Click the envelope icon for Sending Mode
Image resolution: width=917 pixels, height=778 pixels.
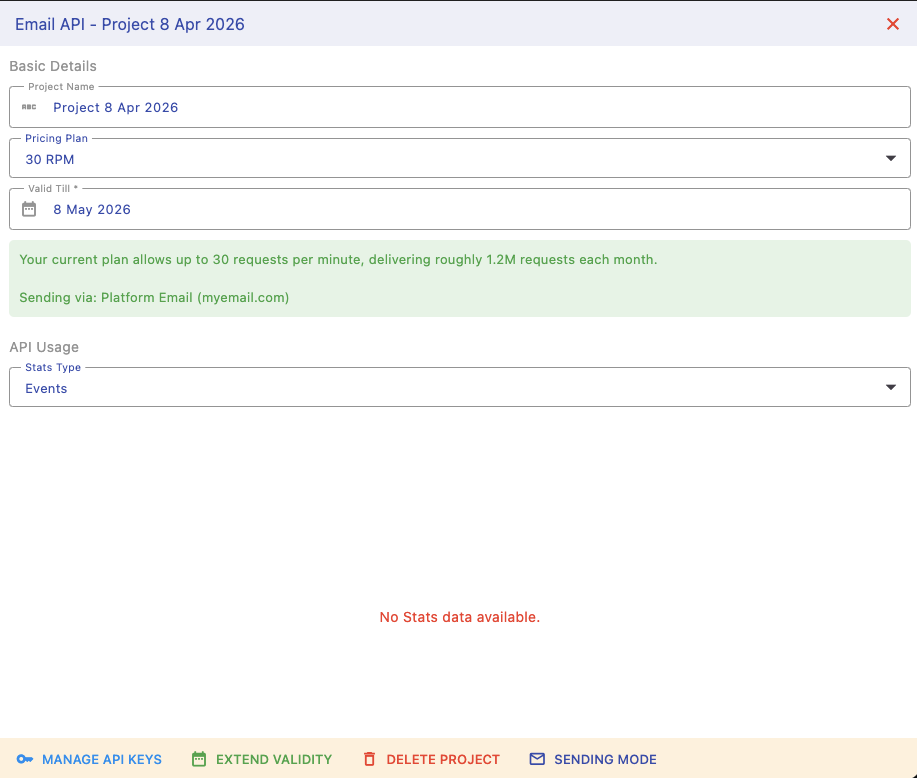(x=537, y=759)
